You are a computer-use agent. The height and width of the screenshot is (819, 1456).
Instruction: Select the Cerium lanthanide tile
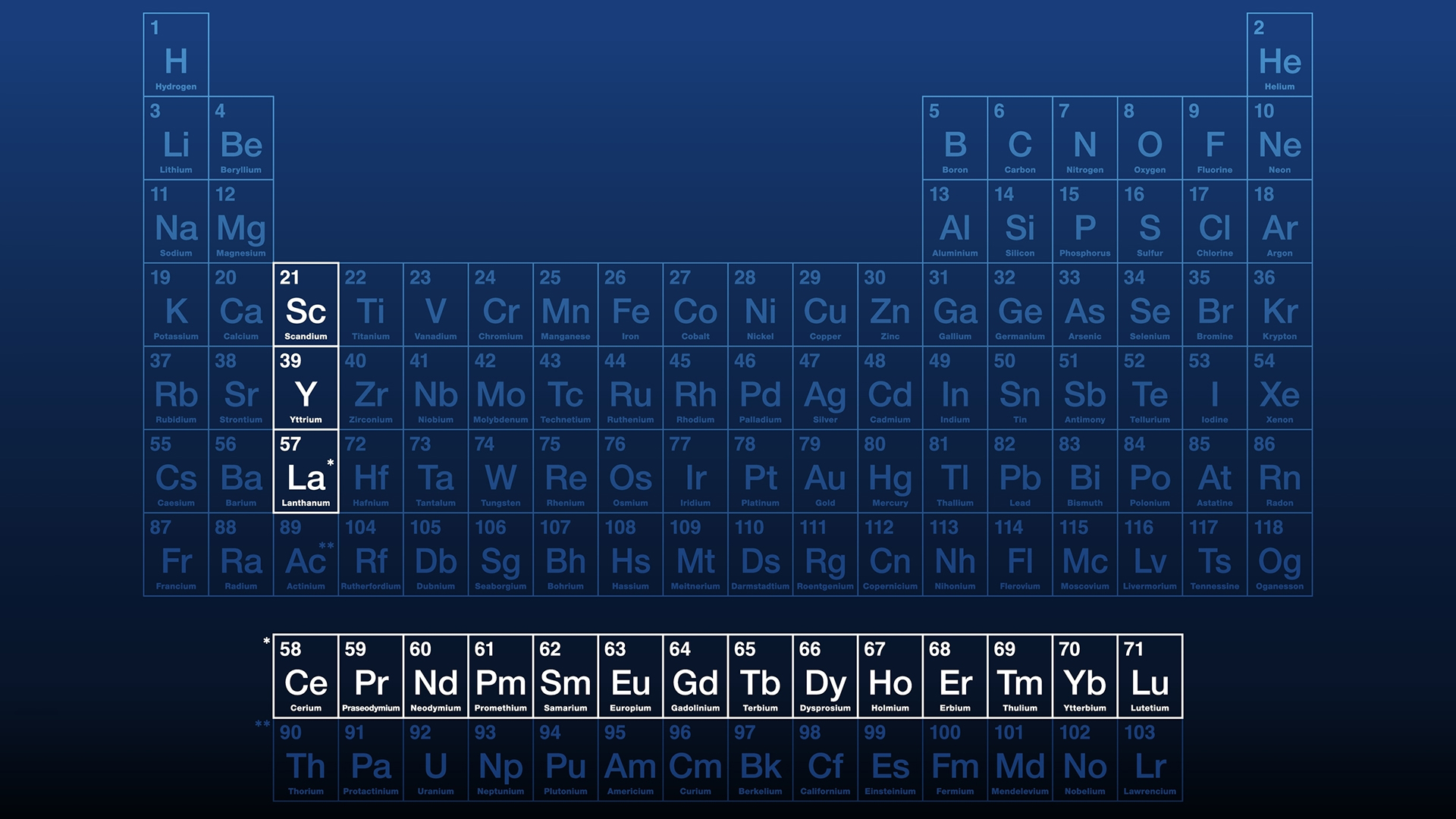pyautogui.click(x=306, y=676)
